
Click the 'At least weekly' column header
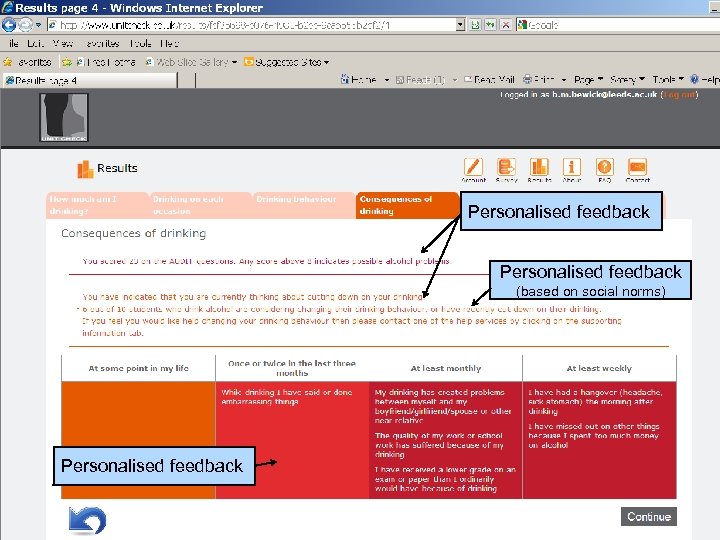pyautogui.click(x=599, y=368)
